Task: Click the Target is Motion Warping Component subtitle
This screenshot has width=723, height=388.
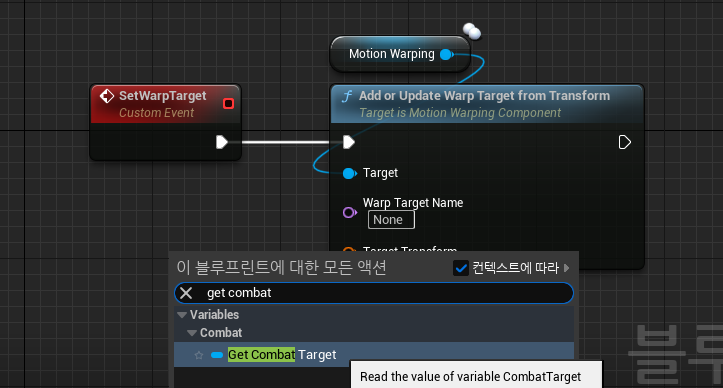Action: pos(460,113)
